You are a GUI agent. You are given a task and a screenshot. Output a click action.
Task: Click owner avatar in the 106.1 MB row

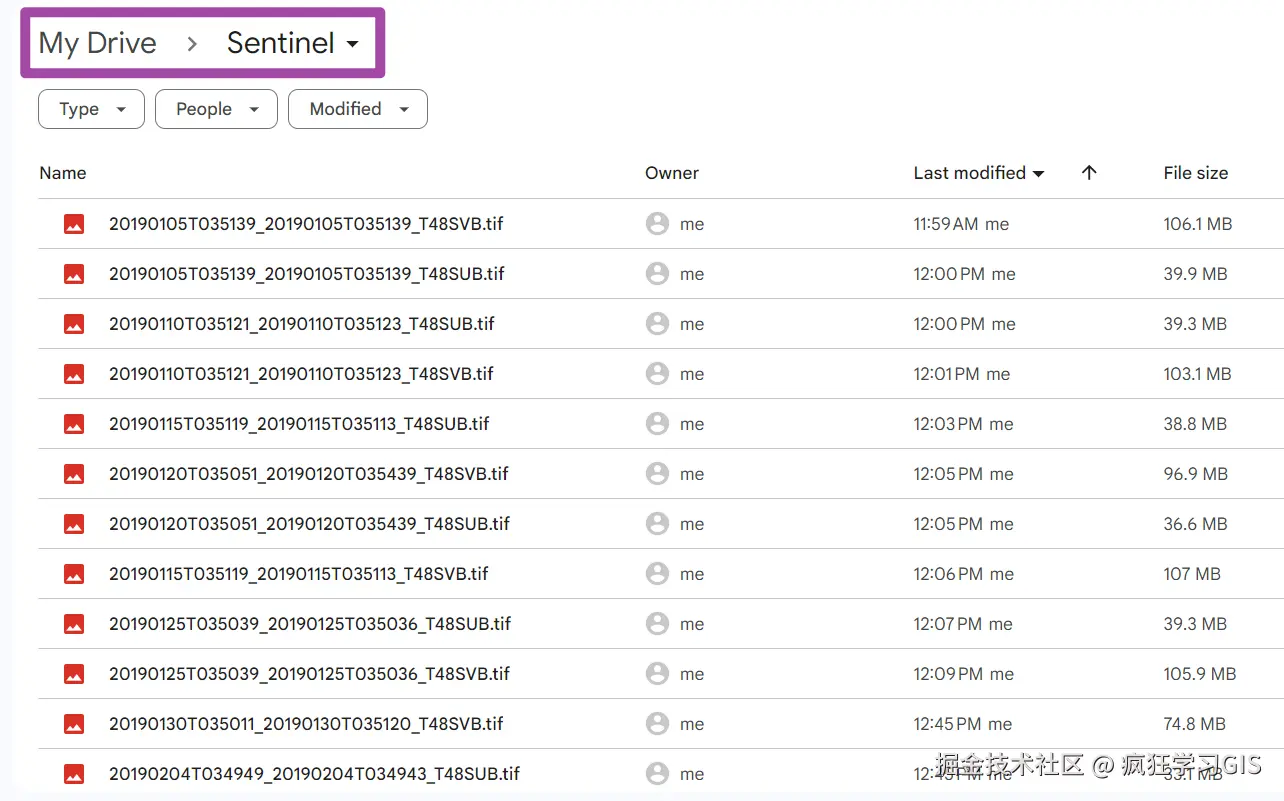[x=657, y=224]
